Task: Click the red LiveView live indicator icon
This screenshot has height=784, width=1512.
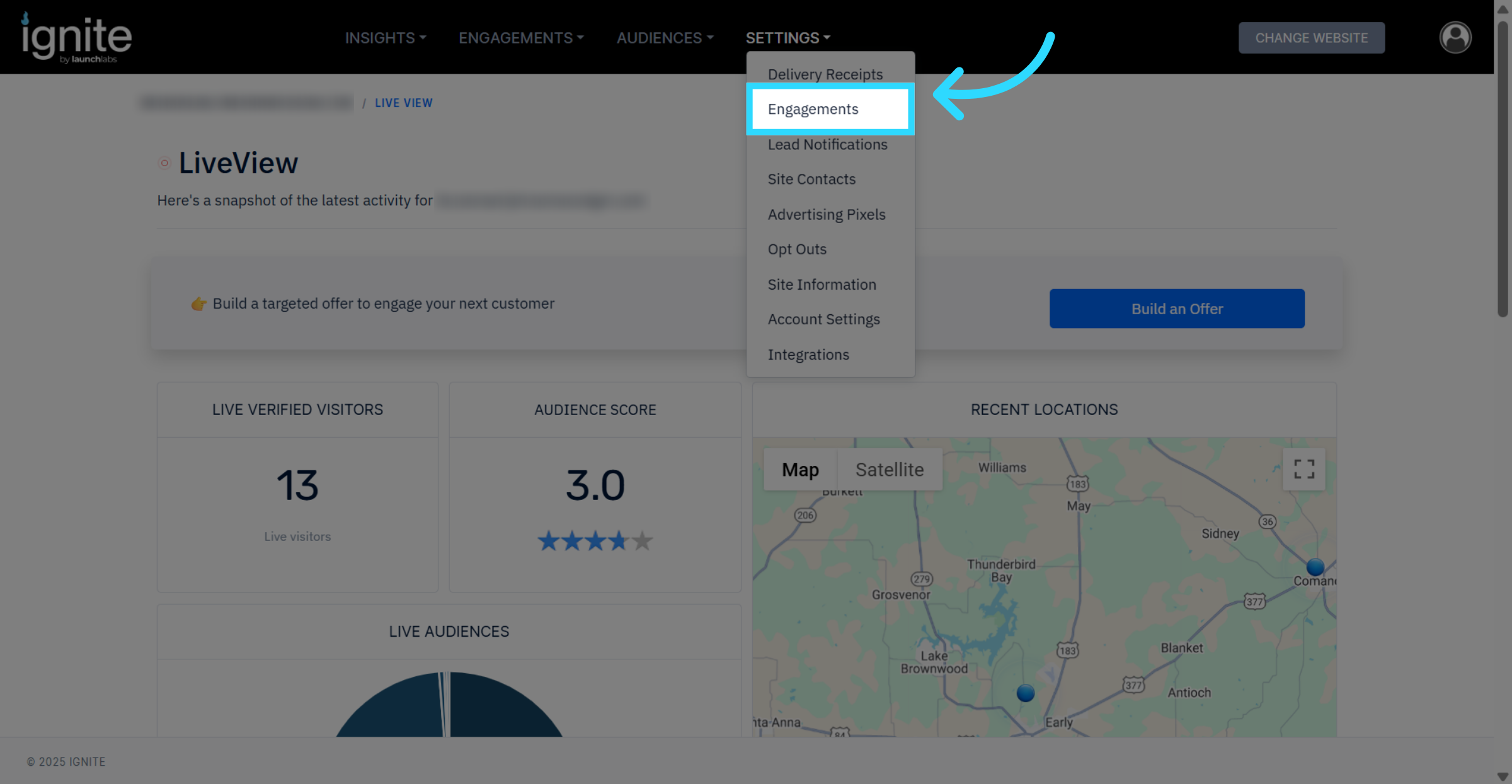Action: pos(164,163)
